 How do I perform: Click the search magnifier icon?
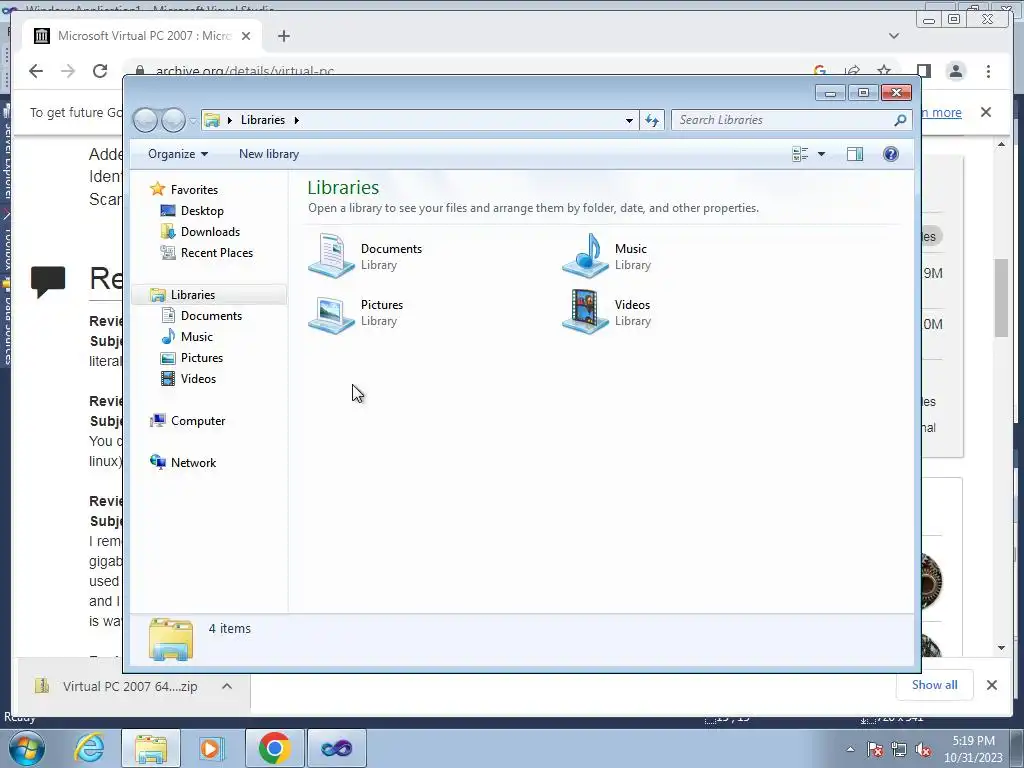point(900,120)
